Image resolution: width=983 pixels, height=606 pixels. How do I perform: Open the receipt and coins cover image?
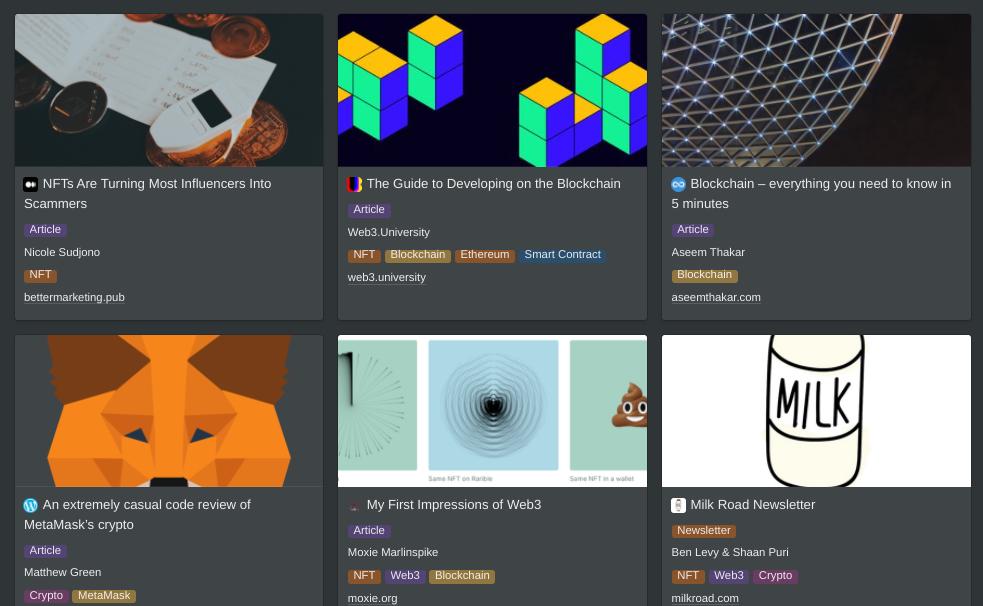(169, 90)
